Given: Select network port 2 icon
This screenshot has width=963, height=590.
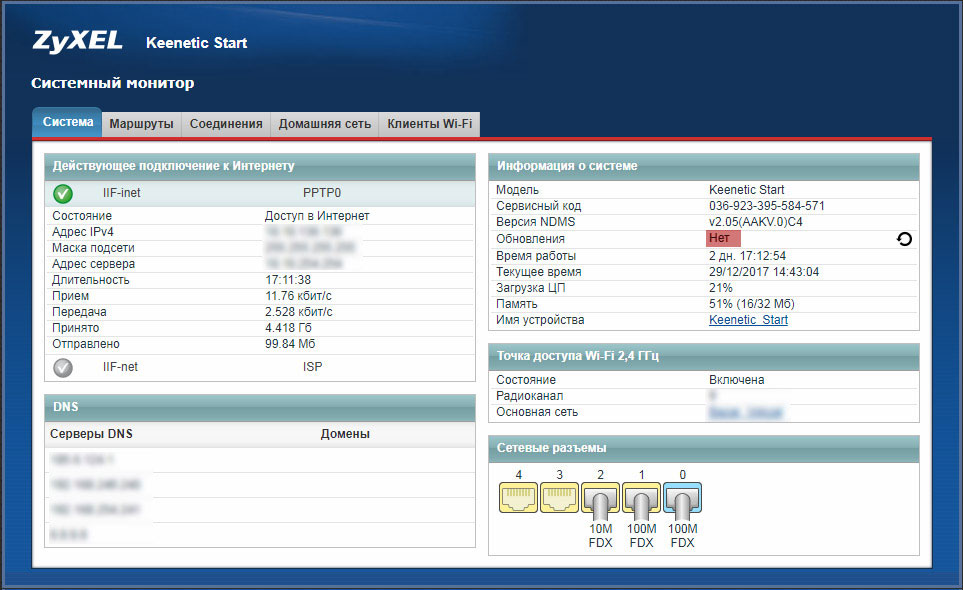Looking at the screenshot, I should pos(601,497).
